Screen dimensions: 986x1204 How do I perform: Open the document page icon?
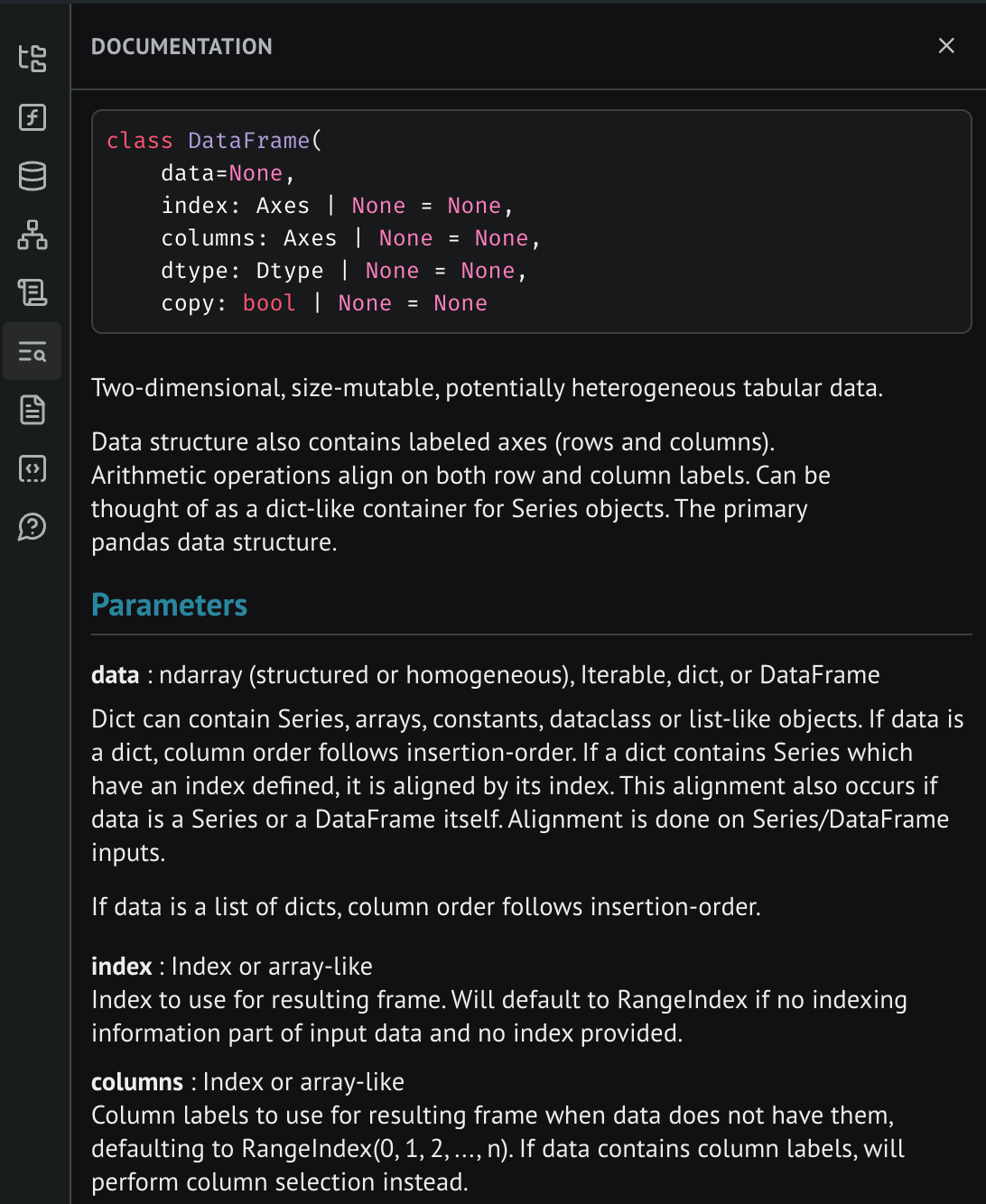pyautogui.click(x=33, y=410)
